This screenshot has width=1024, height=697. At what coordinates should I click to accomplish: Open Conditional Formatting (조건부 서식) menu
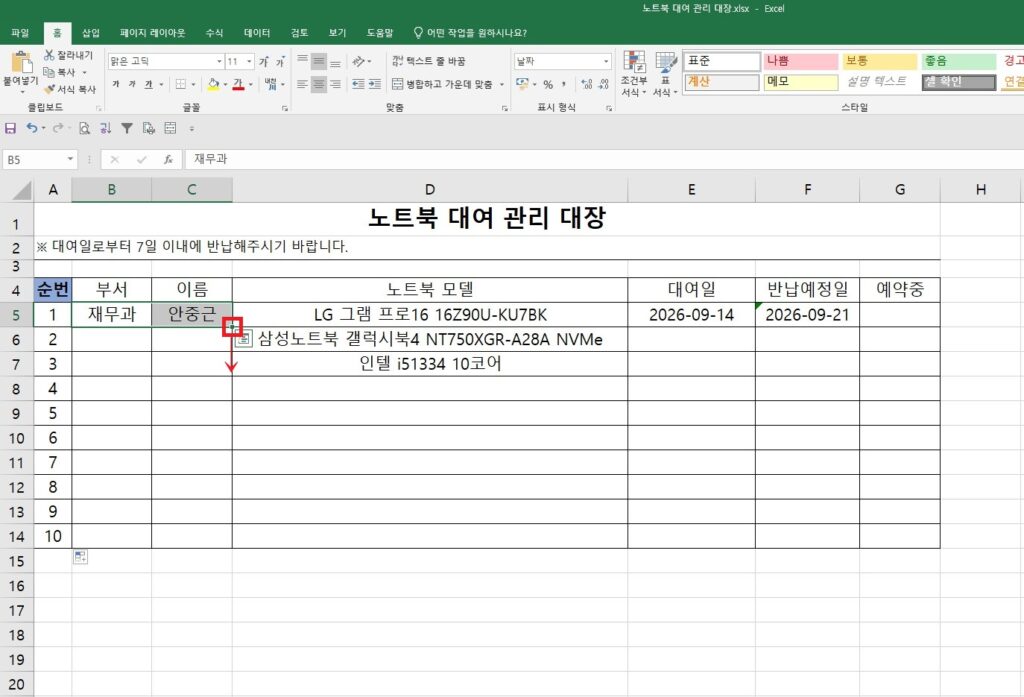tap(633, 73)
